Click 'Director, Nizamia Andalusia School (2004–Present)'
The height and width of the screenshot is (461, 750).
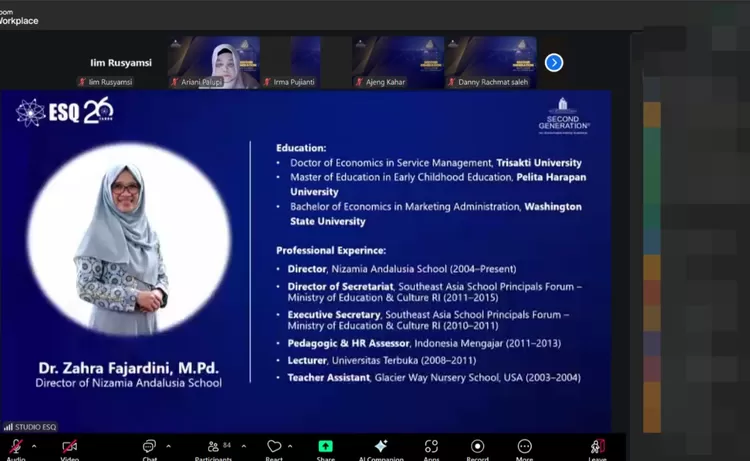click(402, 269)
